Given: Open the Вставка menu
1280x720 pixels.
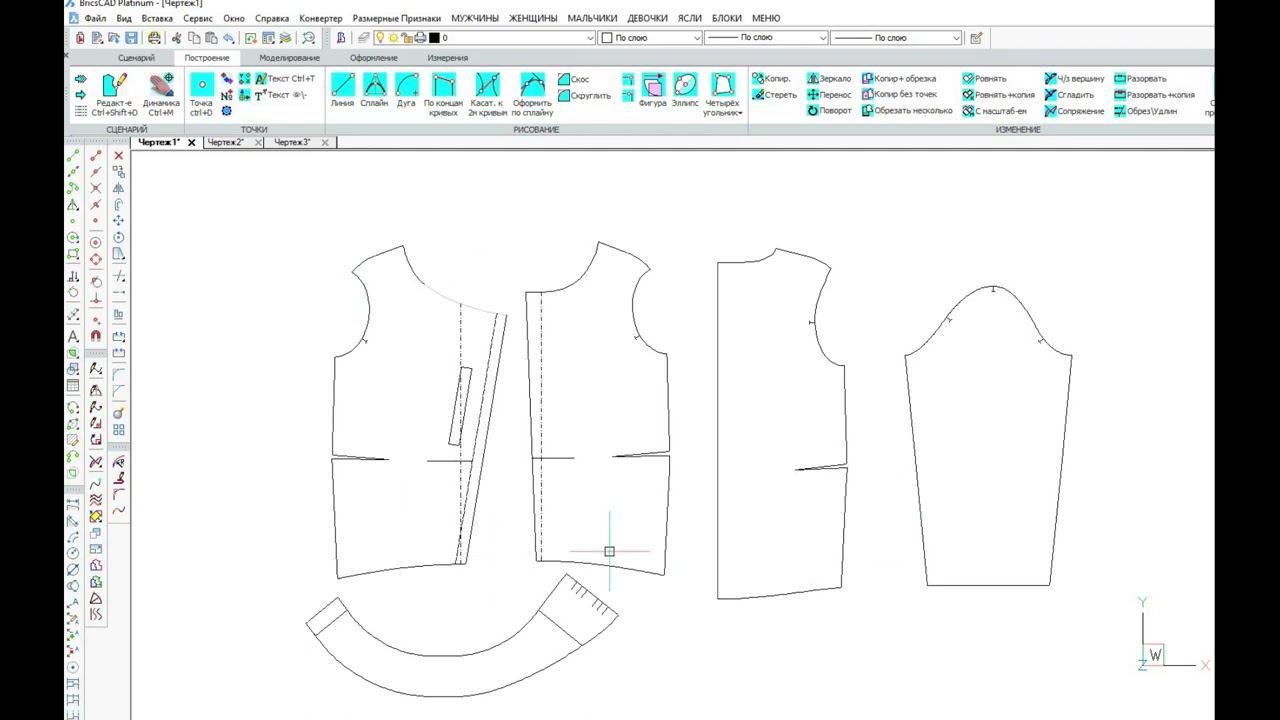Looking at the screenshot, I should click(157, 18).
